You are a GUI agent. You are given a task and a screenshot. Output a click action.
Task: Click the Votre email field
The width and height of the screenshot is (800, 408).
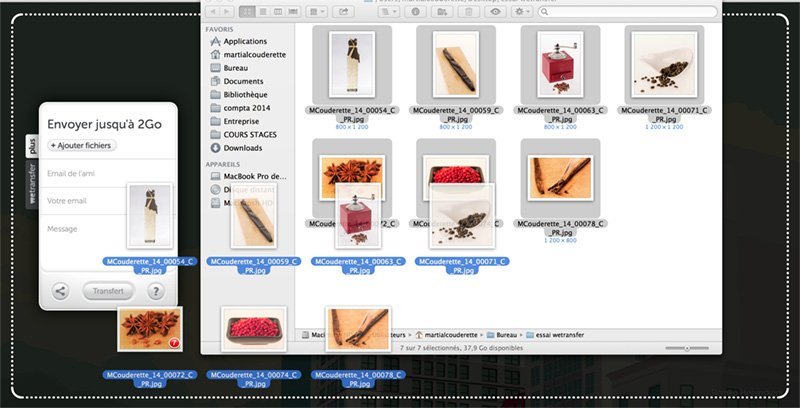[108, 201]
